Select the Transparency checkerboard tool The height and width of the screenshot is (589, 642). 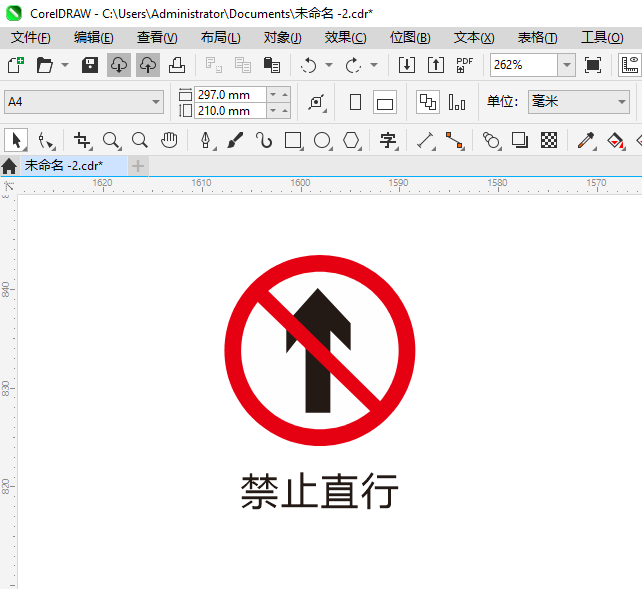coord(549,140)
